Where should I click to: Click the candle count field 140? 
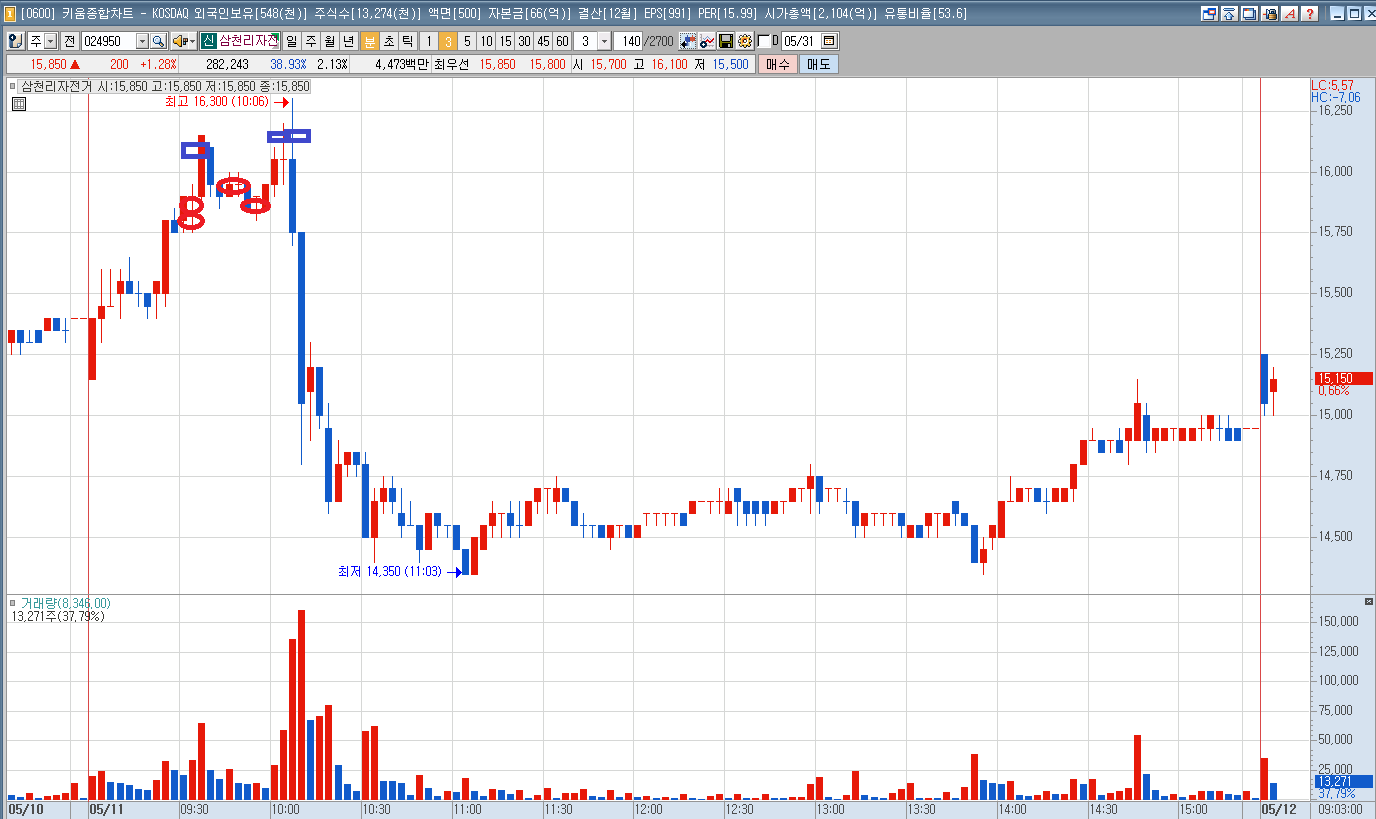(627, 41)
